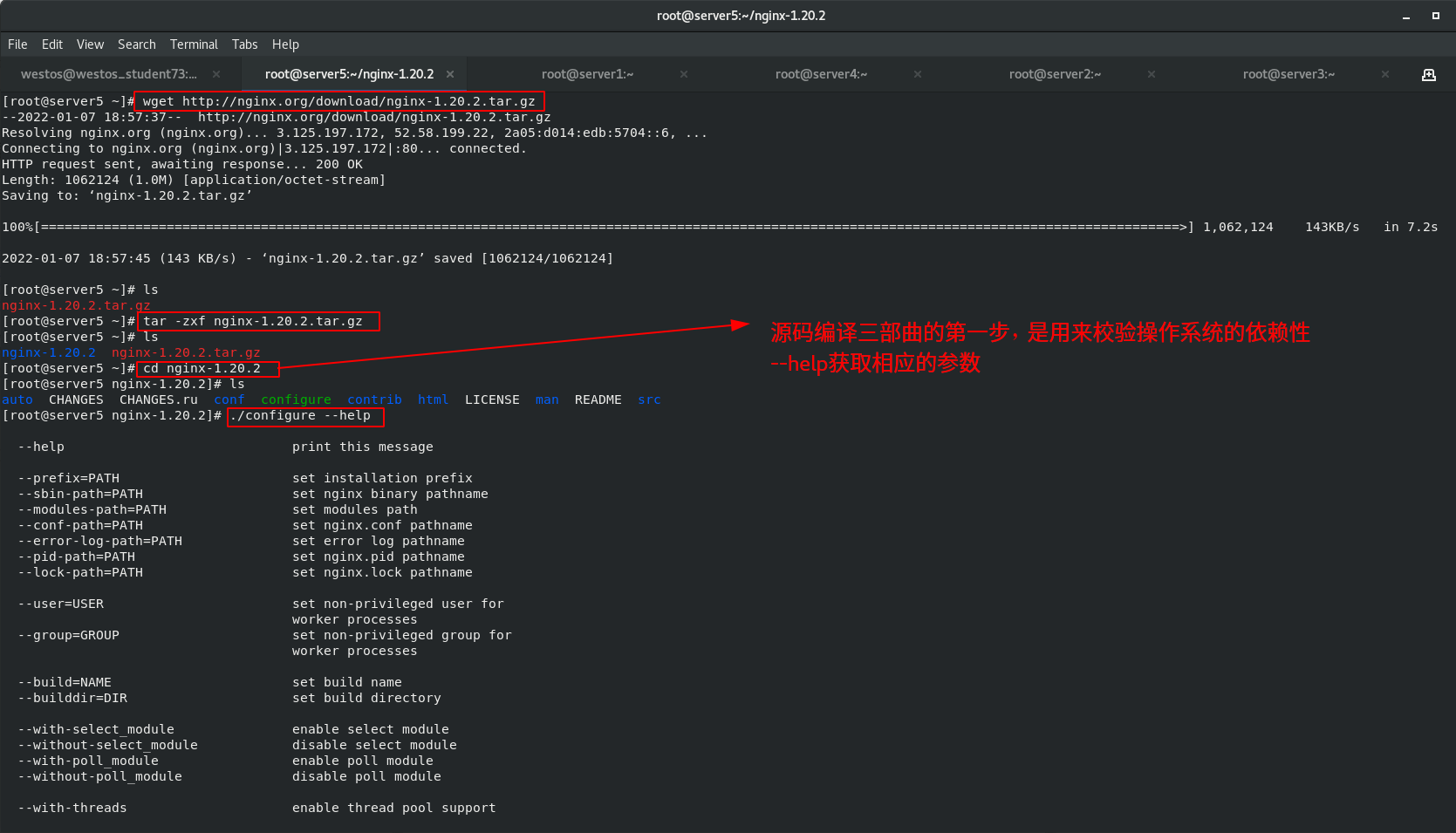Click the wget download command text
1456x833 pixels.
338,101
